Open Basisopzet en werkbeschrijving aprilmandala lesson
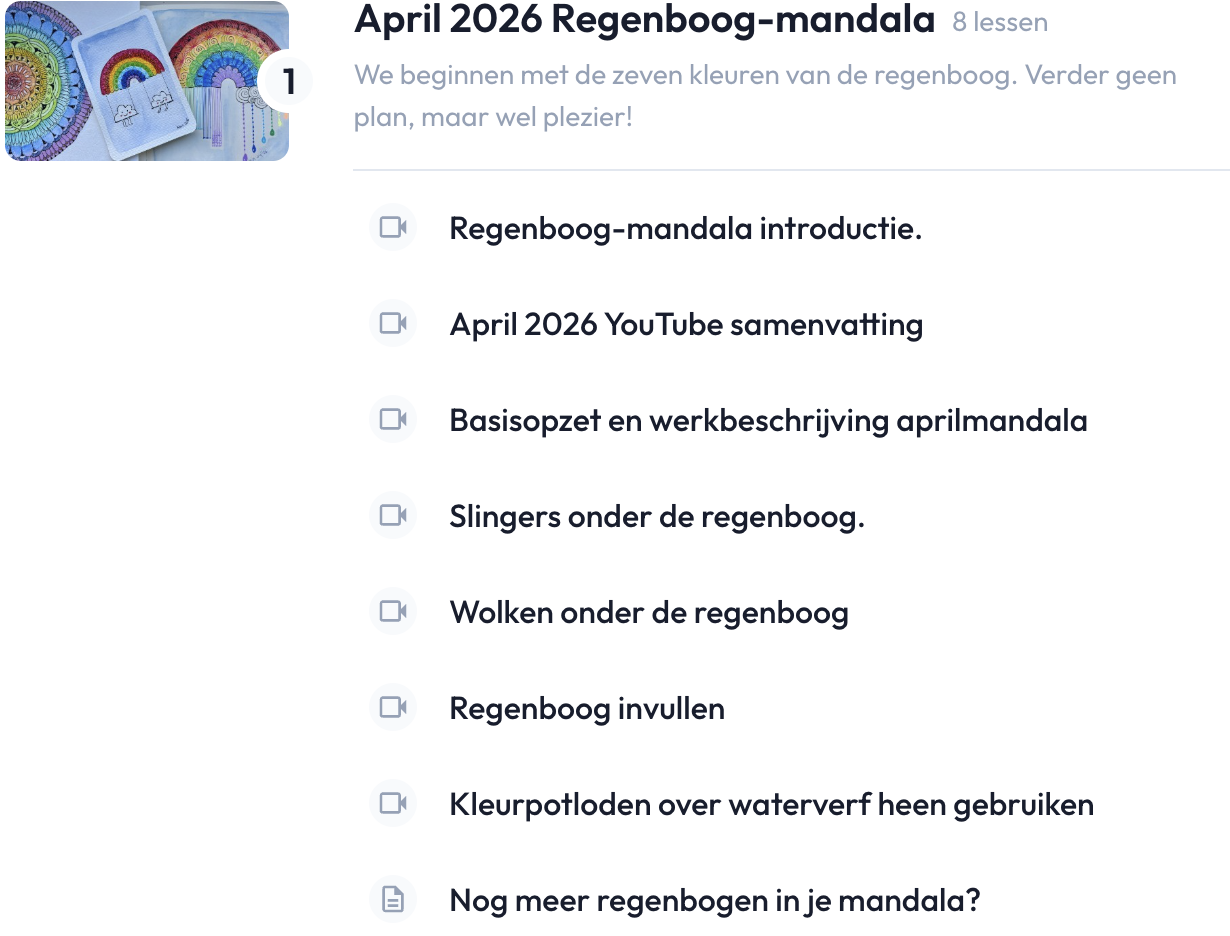 click(x=768, y=421)
